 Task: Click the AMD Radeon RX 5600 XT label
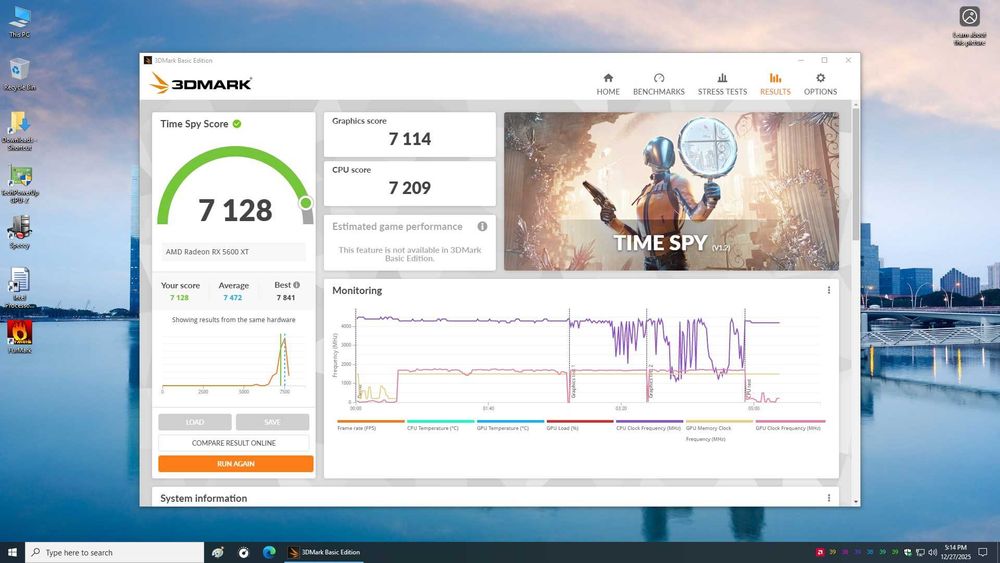pyautogui.click(x=207, y=252)
